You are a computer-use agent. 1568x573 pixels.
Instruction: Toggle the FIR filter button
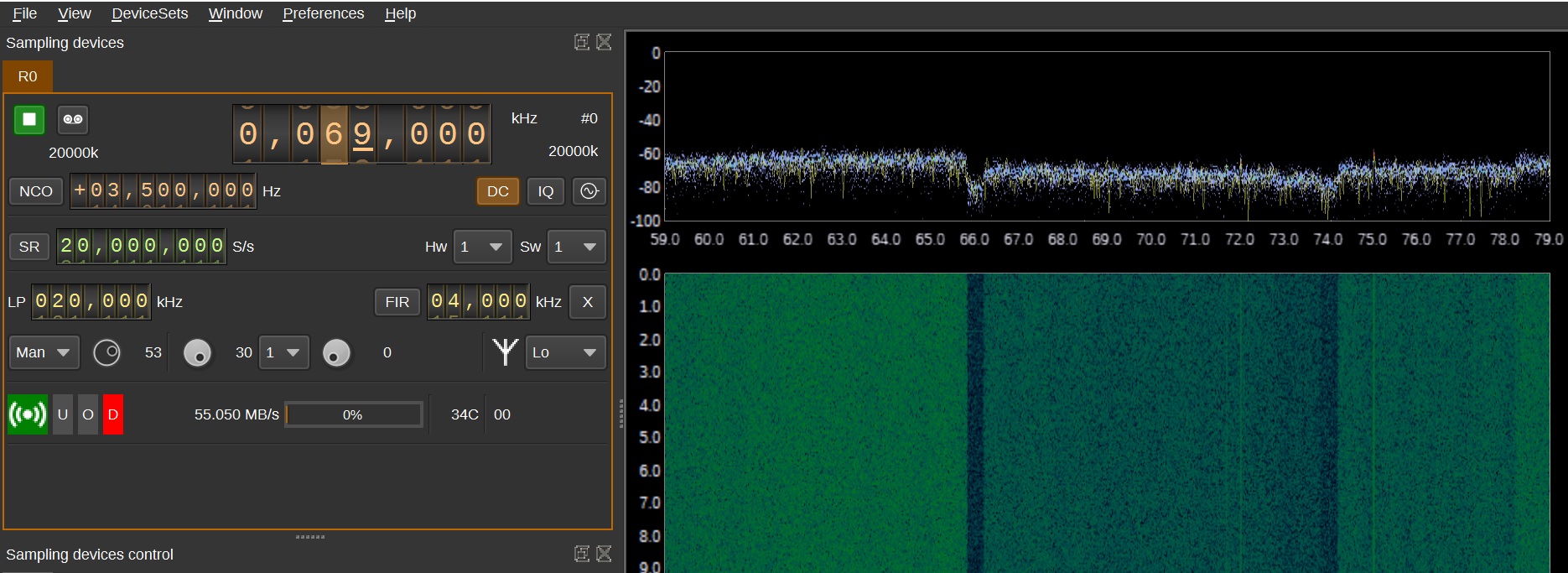[397, 302]
